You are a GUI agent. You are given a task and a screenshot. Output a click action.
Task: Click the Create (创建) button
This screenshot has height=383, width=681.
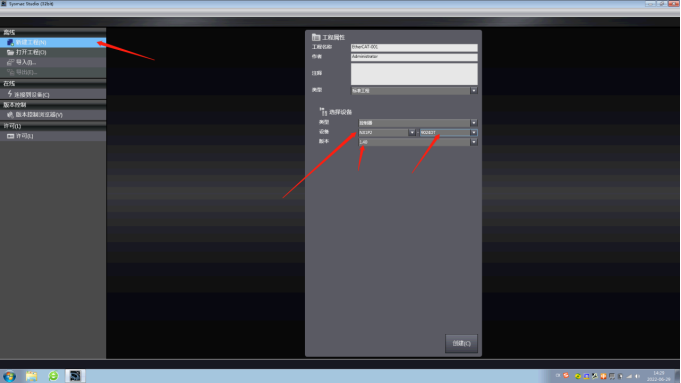461,343
